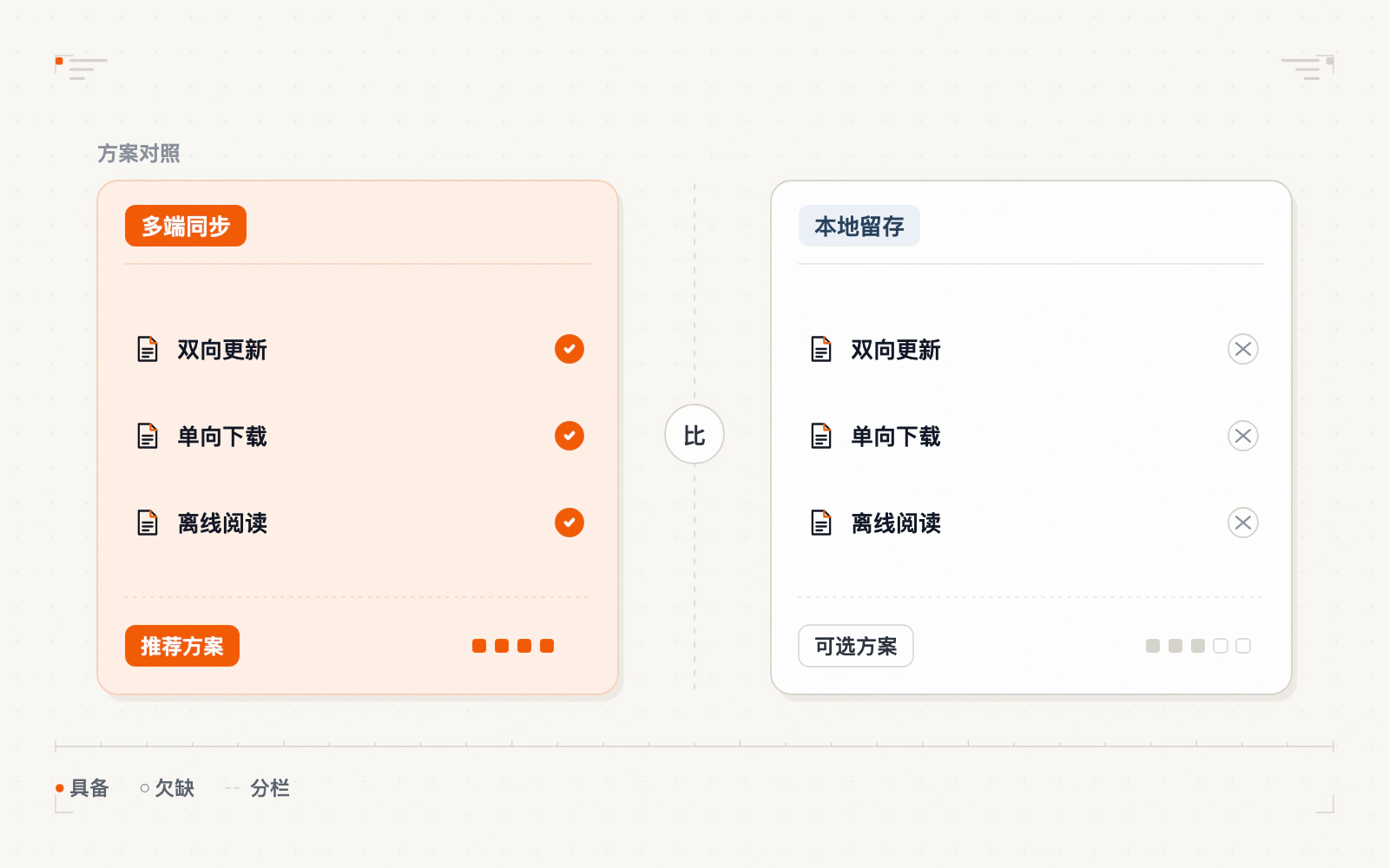Click document icon beside 双向更新 in 多端同步 card
This screenshot has height=868, width=1389.
(148, 349)
